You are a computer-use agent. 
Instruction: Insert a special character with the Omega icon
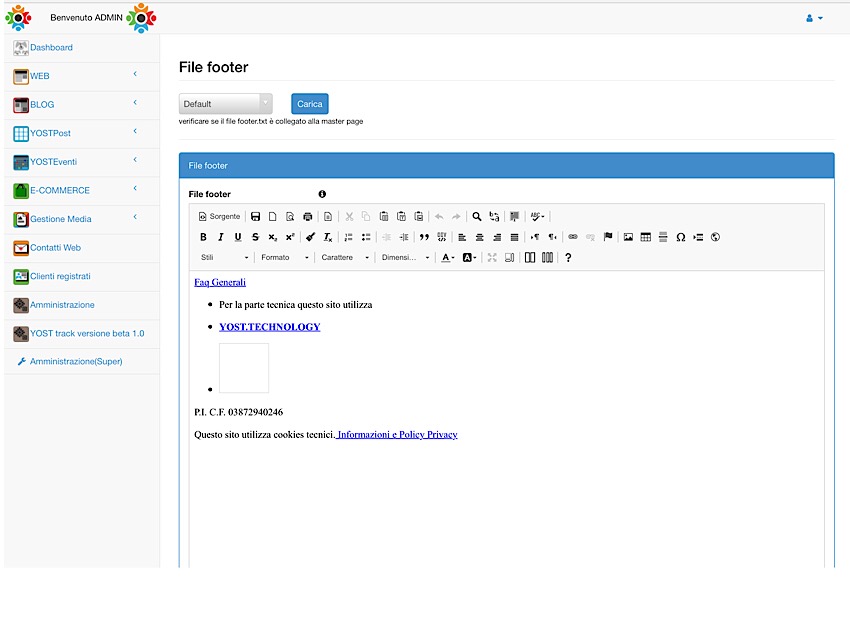click(681, 237)
